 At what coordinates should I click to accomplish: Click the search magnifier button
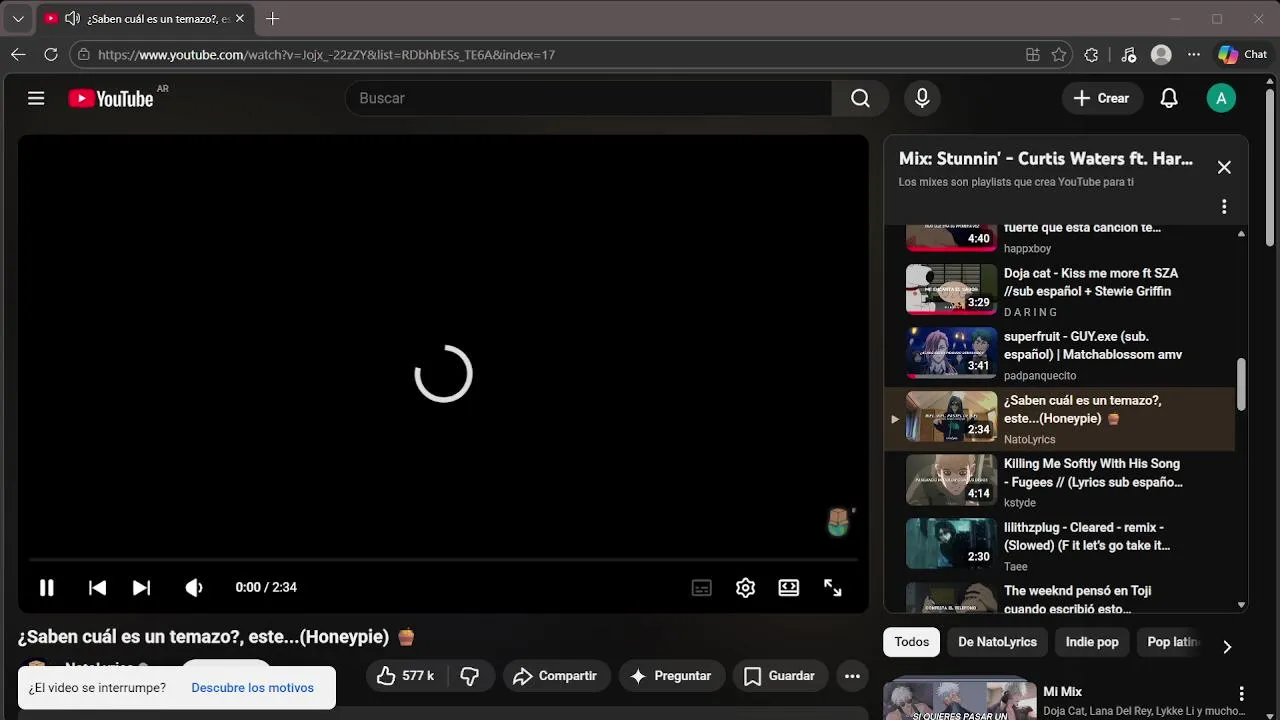860,98
